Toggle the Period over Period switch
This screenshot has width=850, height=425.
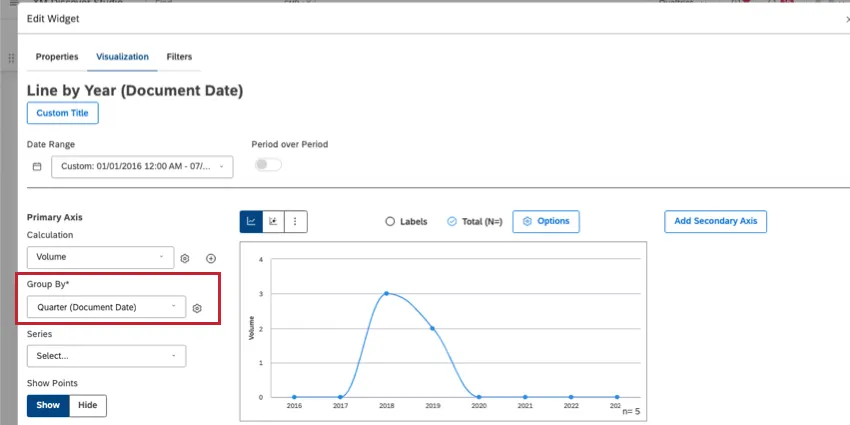click(x=268, y=165)
